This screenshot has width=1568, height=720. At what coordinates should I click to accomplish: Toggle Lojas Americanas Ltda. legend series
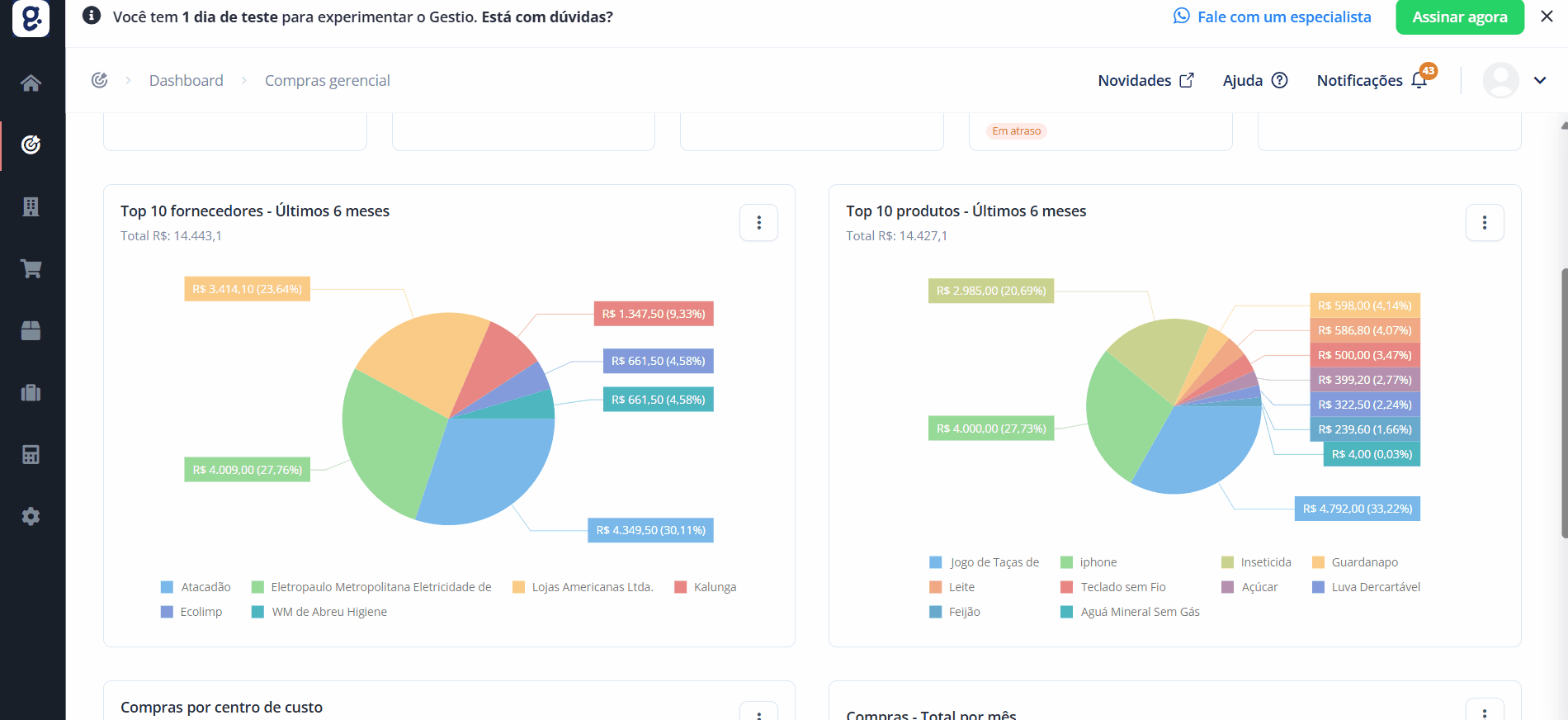click(583, 587)
